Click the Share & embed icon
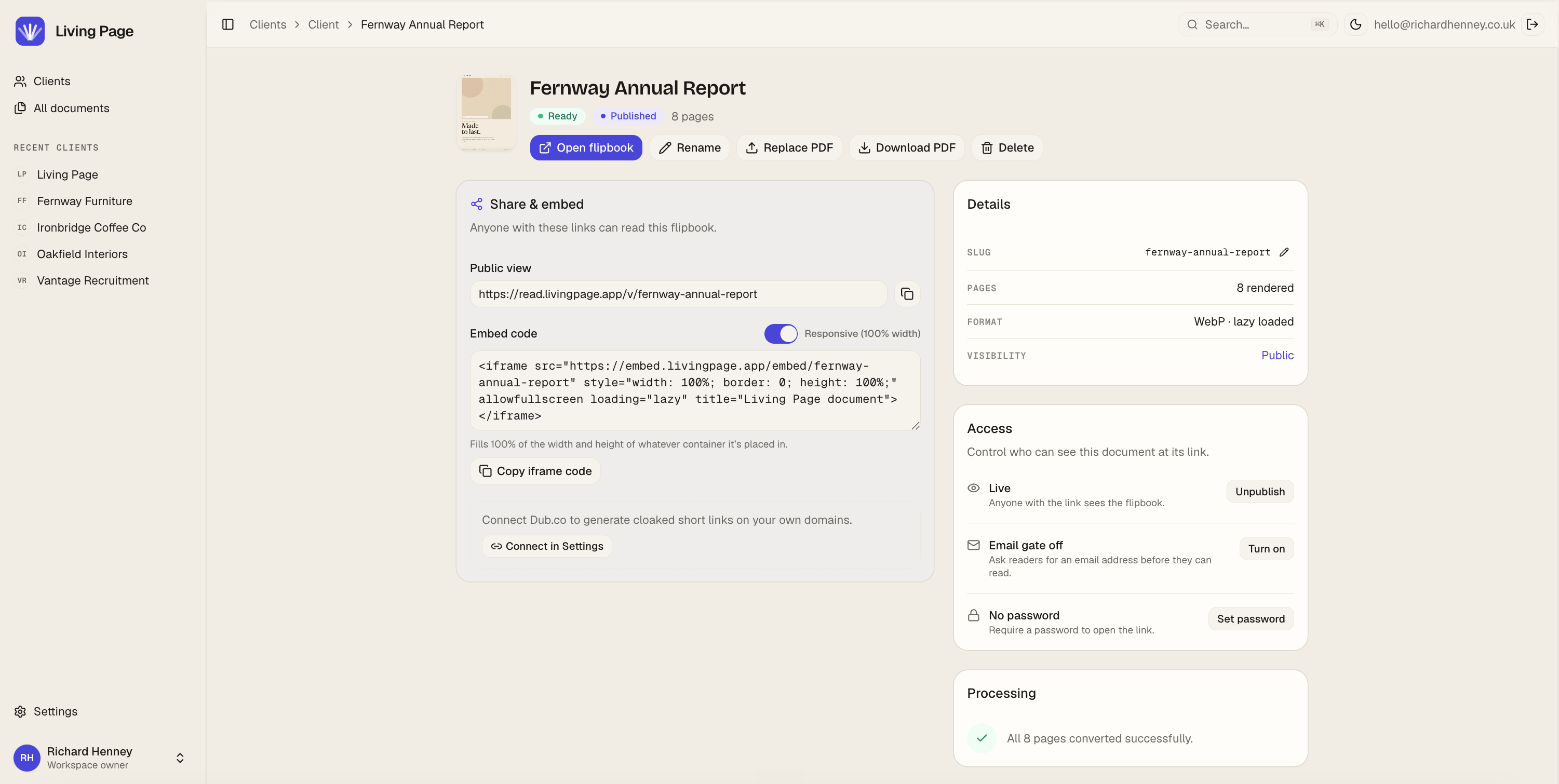The image size is (1559, 784). tap(476, 204)
